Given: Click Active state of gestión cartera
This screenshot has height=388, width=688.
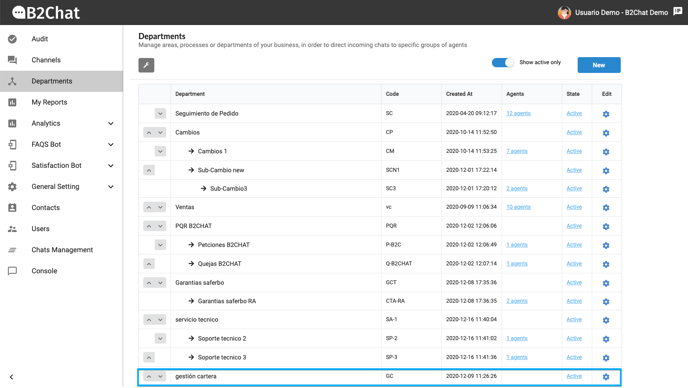Looking at the screenshot, I should click(574, 376).
